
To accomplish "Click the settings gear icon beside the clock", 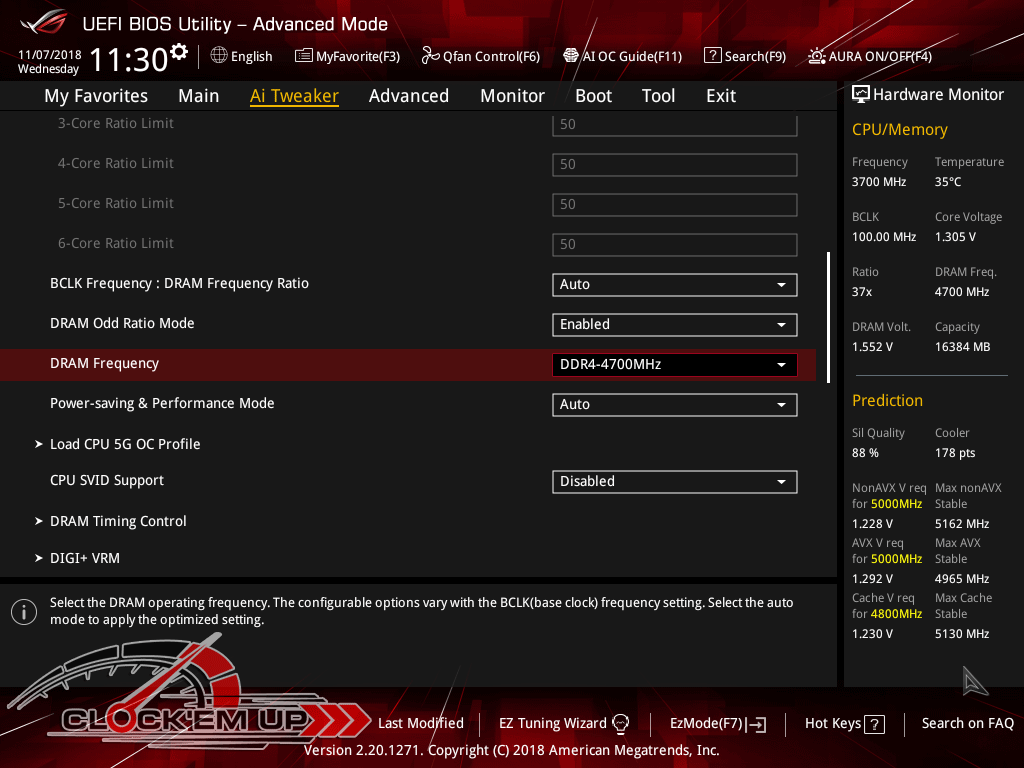I will 179,52.
